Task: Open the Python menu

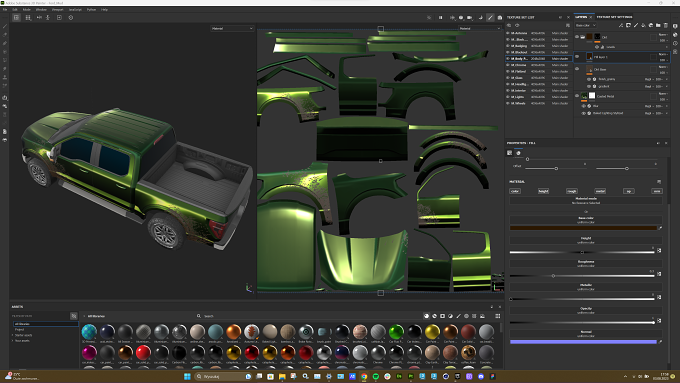Action: [92, 9]
